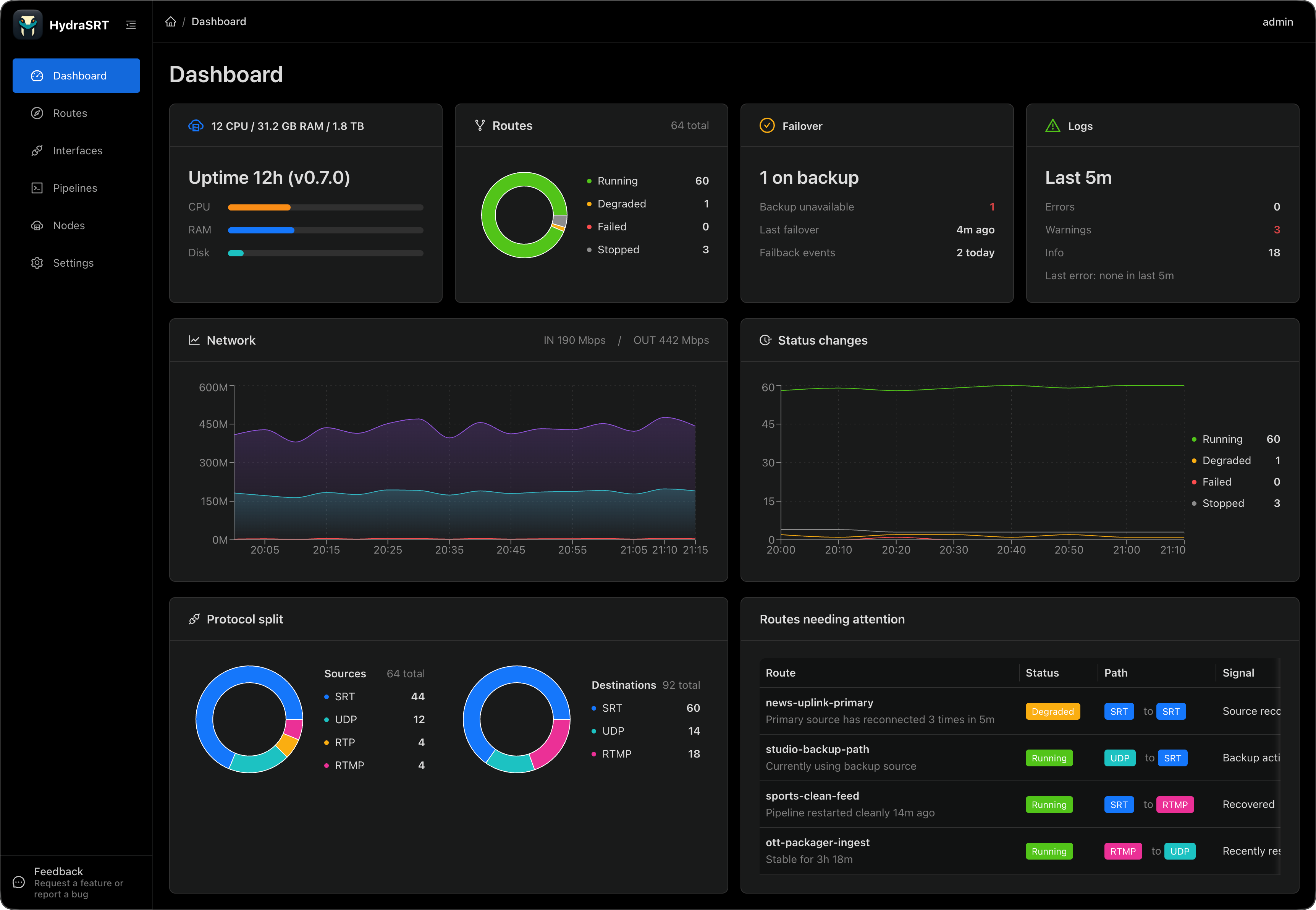
Task: Click the Routes compass icon in sidebar
Action: pyautogui.click(x=37, y=113)
